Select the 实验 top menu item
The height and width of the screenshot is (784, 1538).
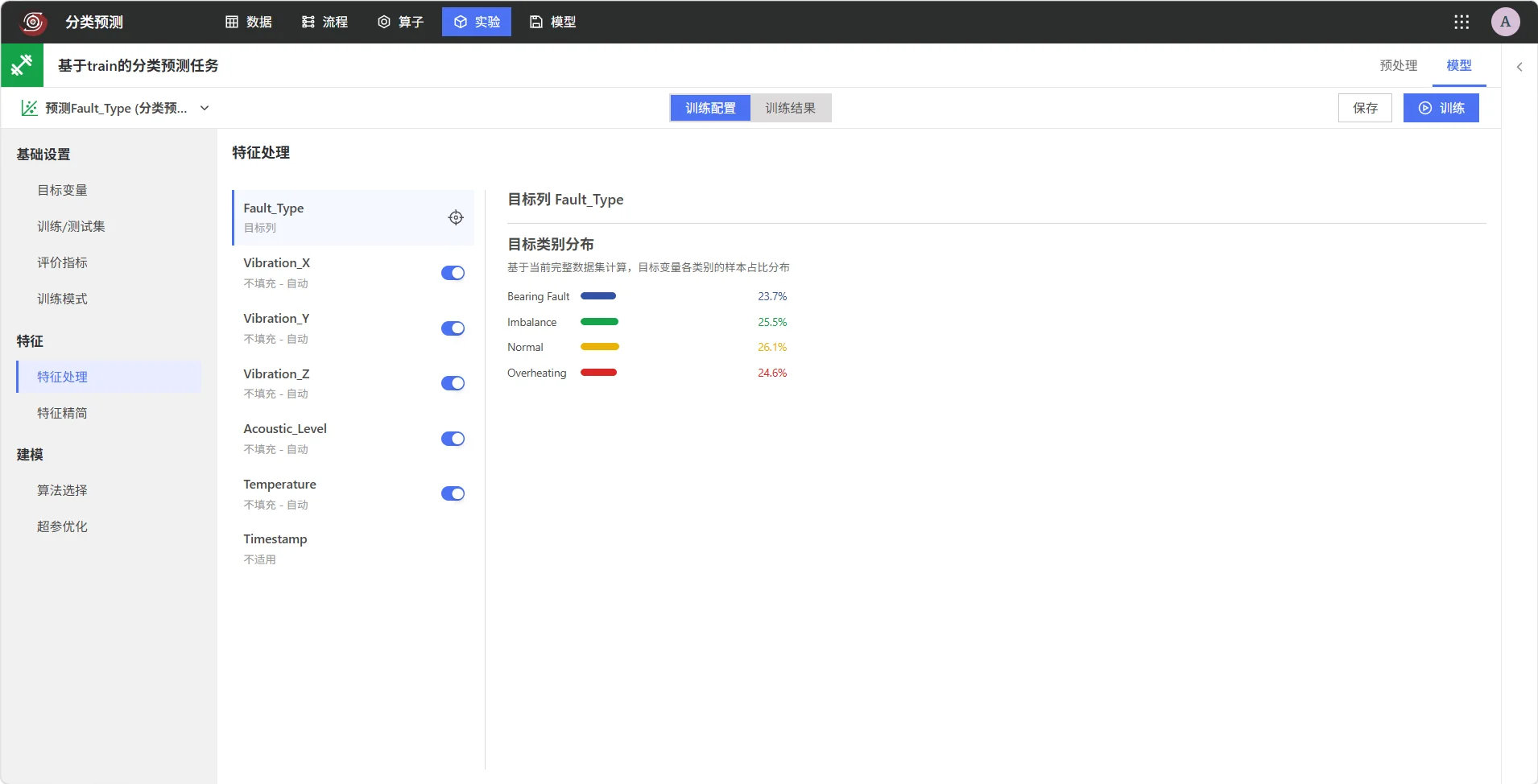(477, 22)
